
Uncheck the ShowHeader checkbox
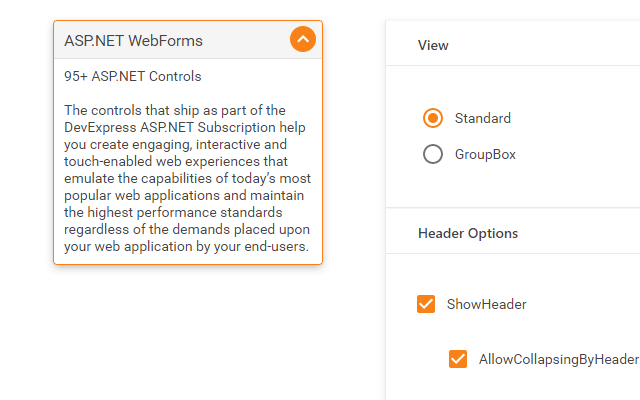click(426, 304)
